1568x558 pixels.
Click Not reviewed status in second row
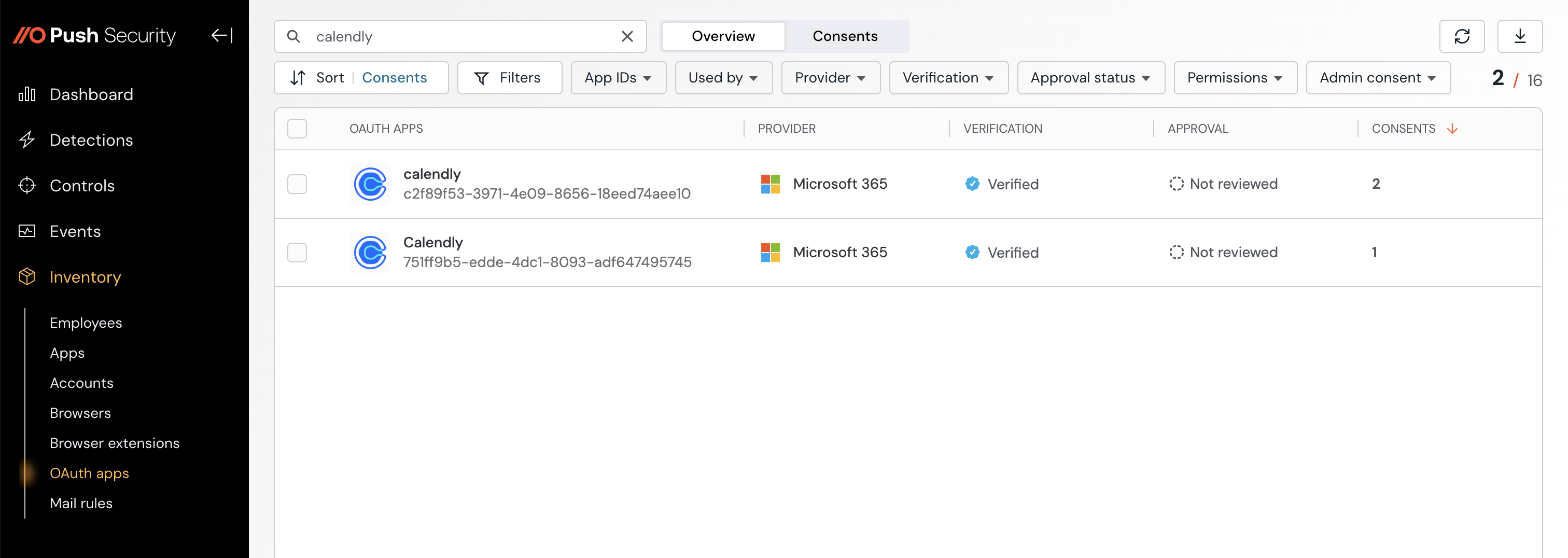(x=1224, y=253)
